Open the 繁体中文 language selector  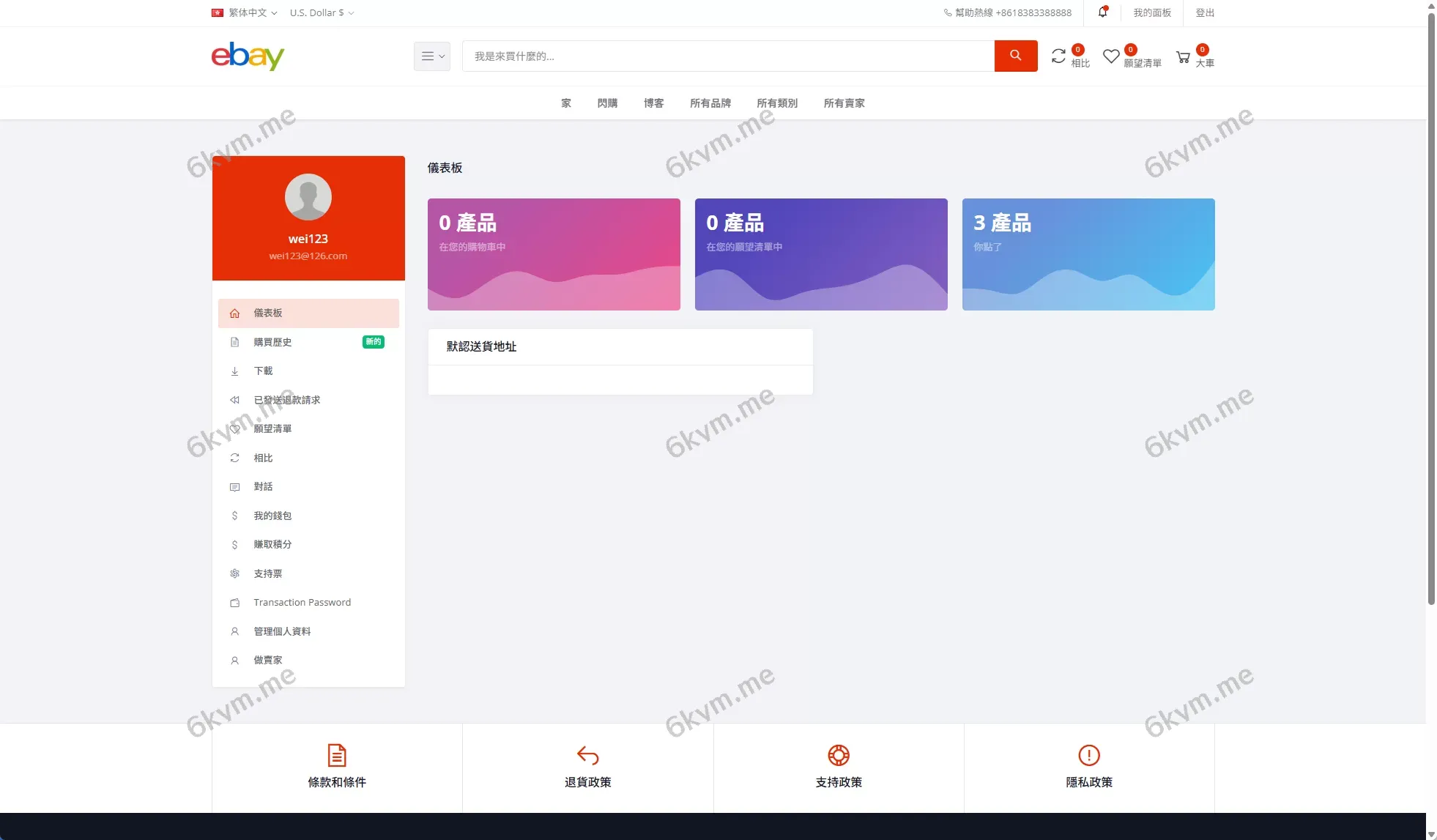point(243,12)
